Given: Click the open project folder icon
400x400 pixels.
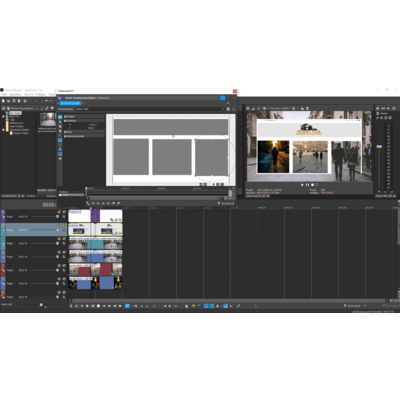Looking at the screenshot, I should [9, 101].
